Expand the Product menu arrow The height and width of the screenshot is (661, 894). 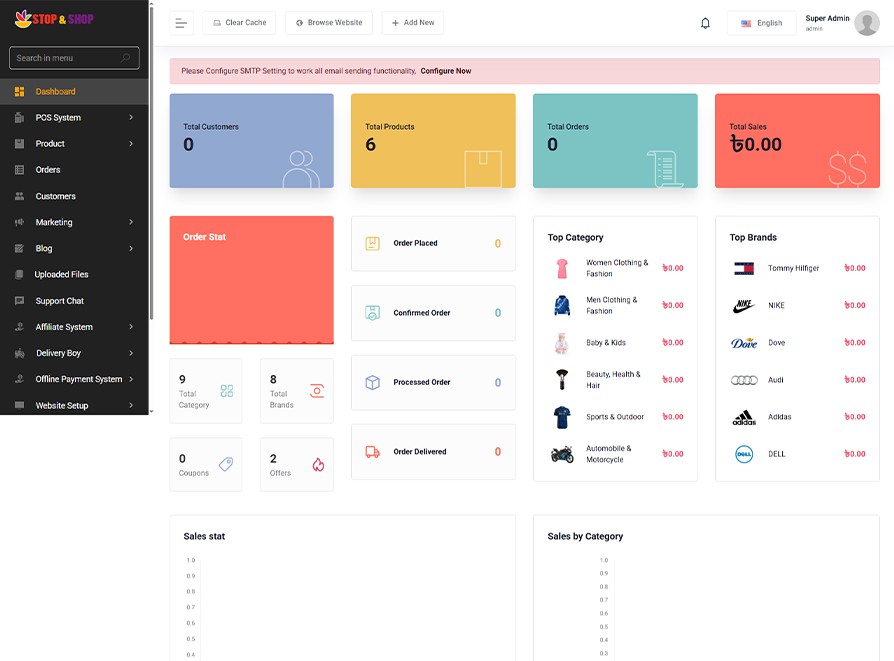coord(131,144)
